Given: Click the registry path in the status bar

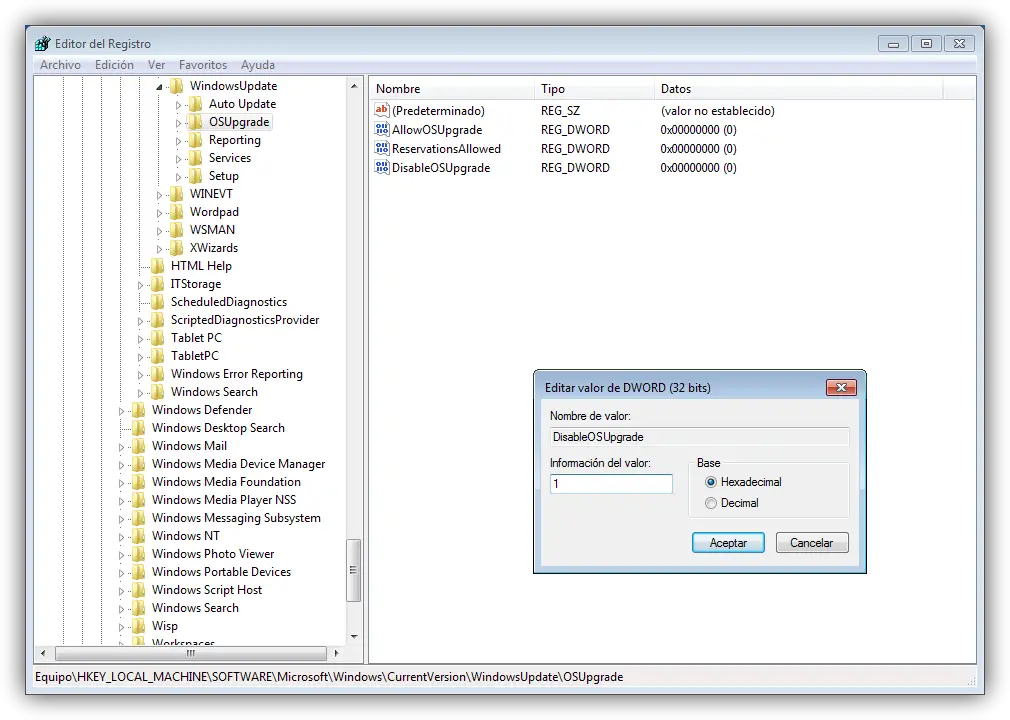Looking at the screenshot, I should pyautogui.click(x=329, y=677).
